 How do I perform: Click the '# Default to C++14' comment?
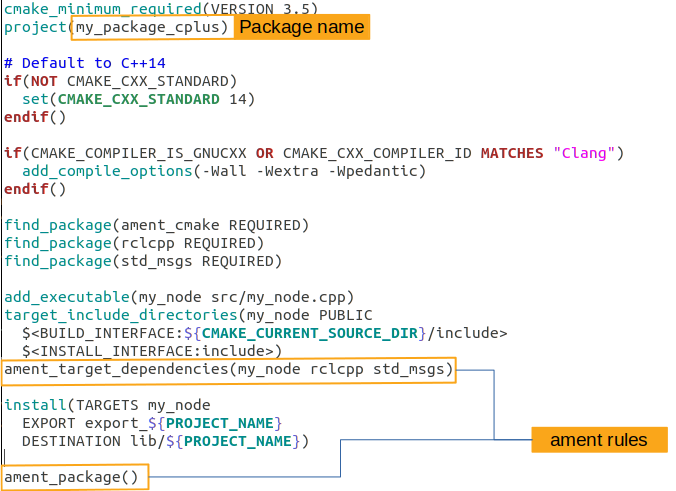pyautogui.click(x=85, y=63)
